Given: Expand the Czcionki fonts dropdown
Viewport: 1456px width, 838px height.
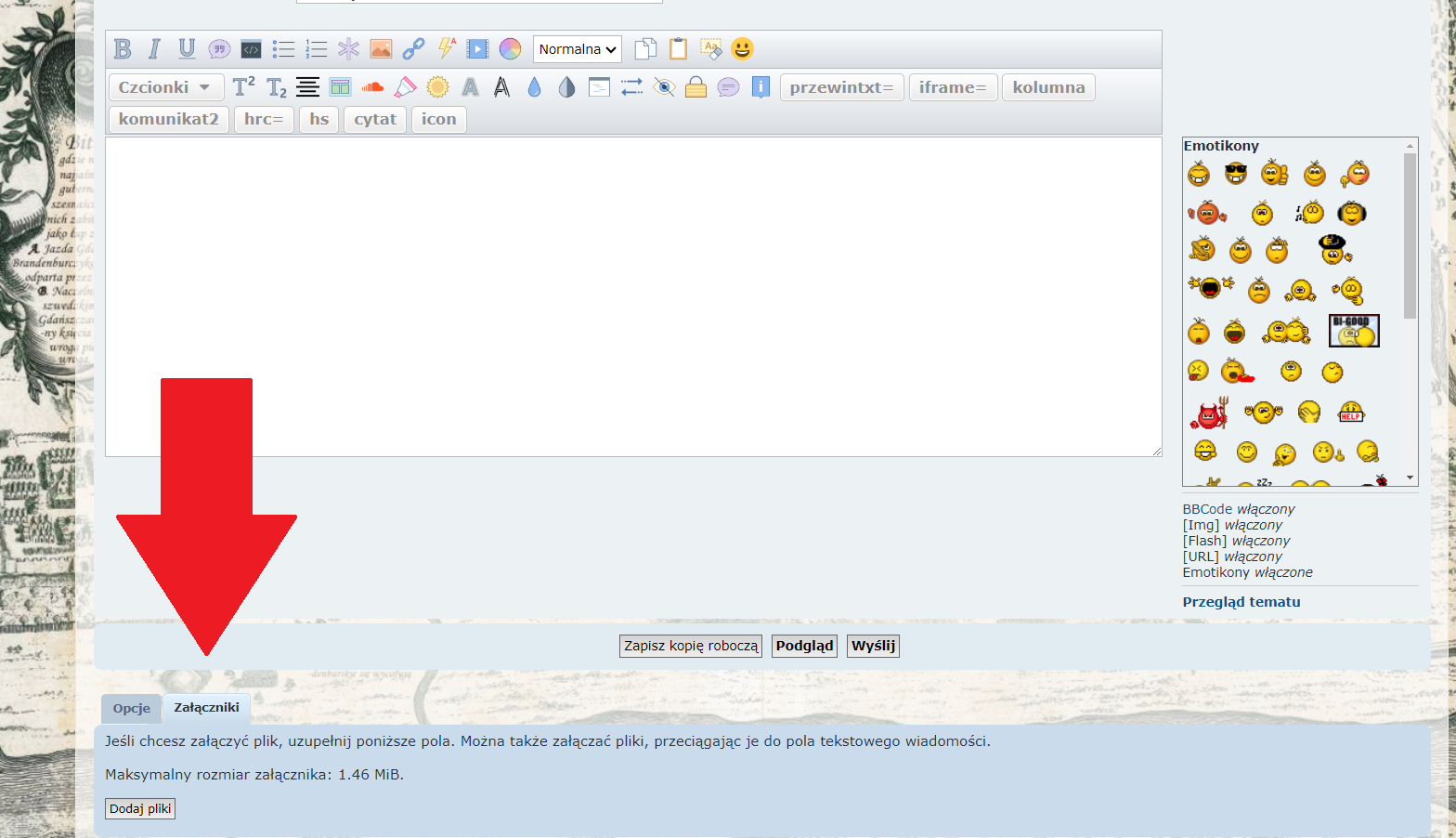Looking at the screenshot, I should (166, 87).
